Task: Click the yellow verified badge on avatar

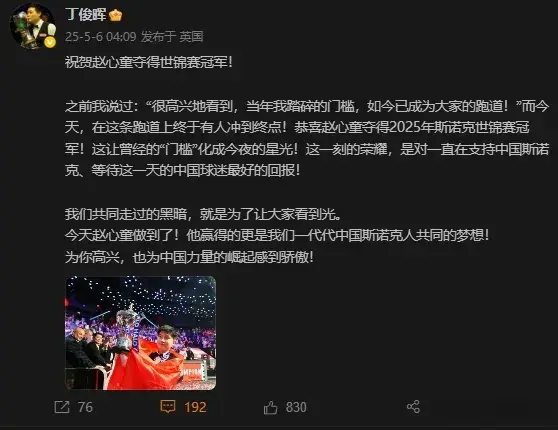Action: [50, 43]
